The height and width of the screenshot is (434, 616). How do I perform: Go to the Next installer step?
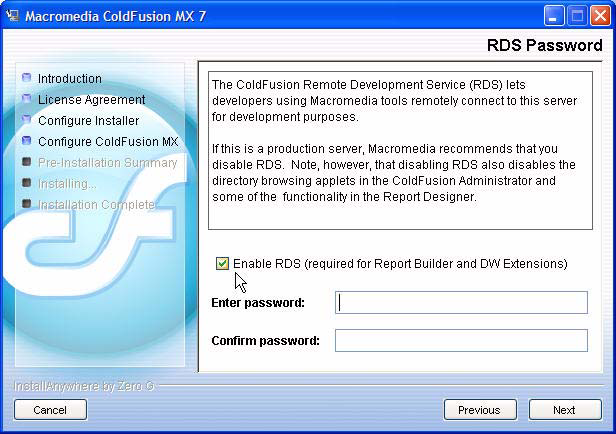(565, 410)
